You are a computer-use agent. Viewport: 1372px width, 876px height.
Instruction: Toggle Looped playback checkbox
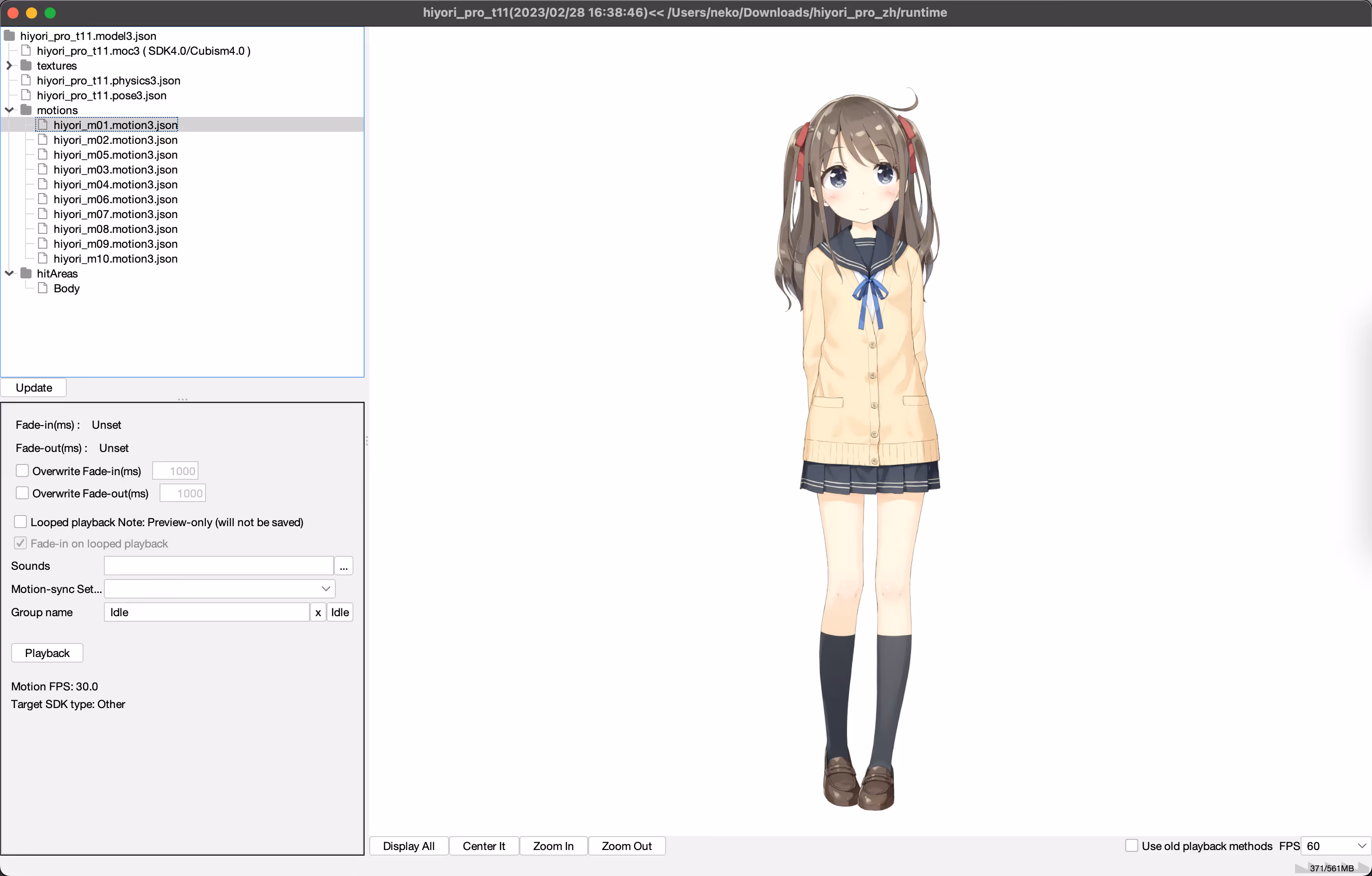coord(20,522)
